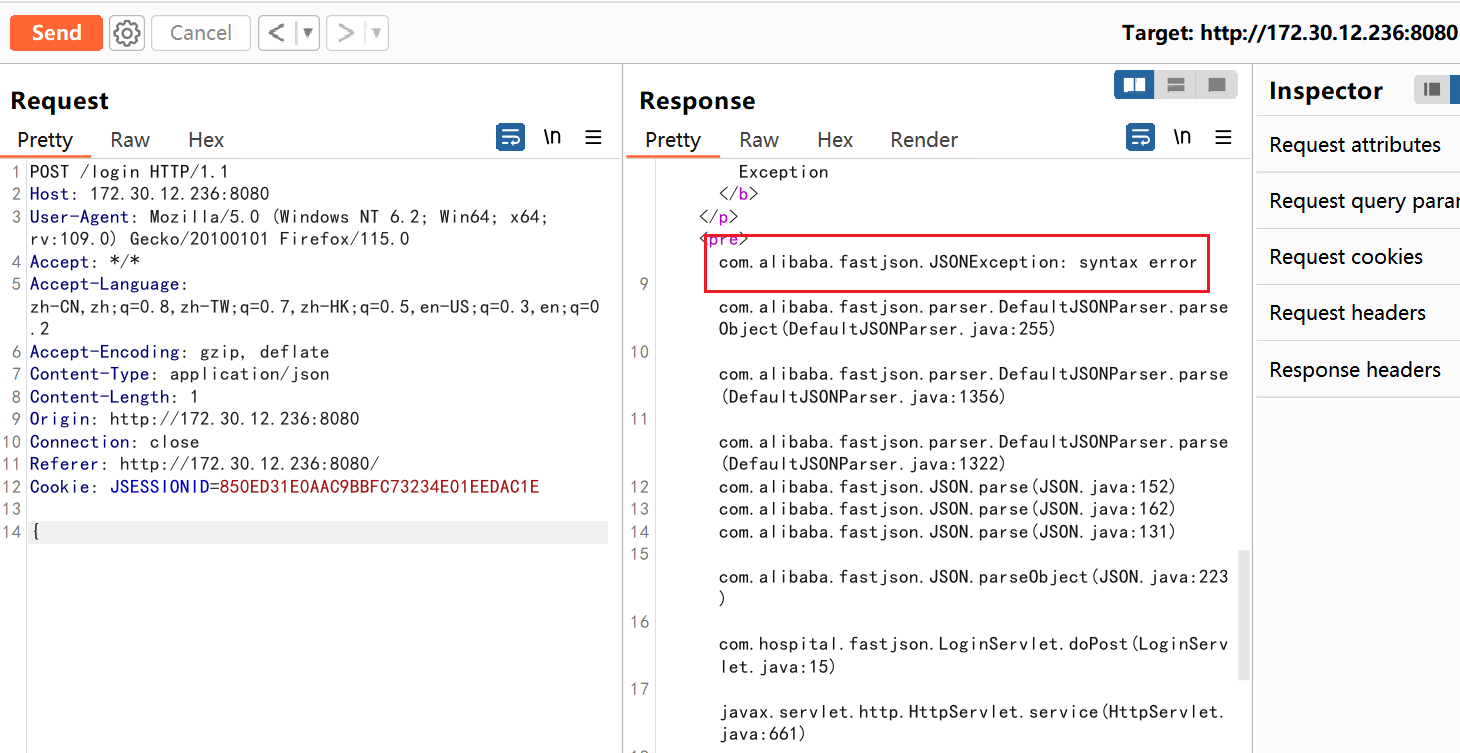Click the Inspector panel title

tap(1326, 91)
